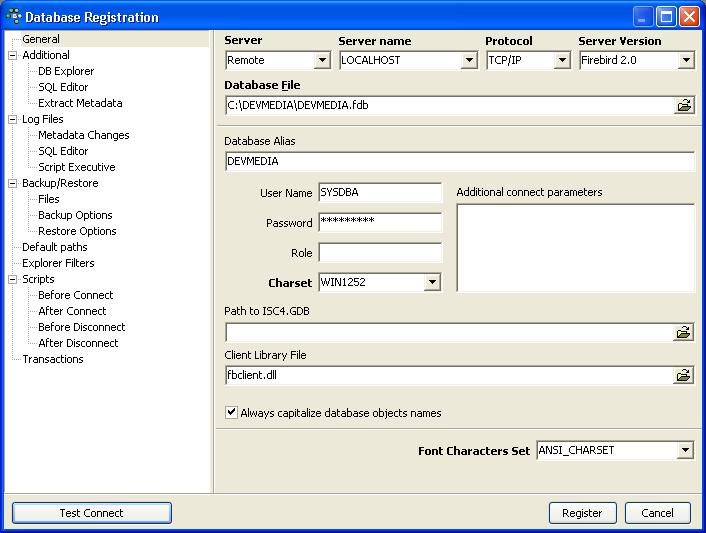This screenshot has width=706, height=533.
Task: Open the Charset WIN1252 dropdown
Action: (x=432, y=283)
